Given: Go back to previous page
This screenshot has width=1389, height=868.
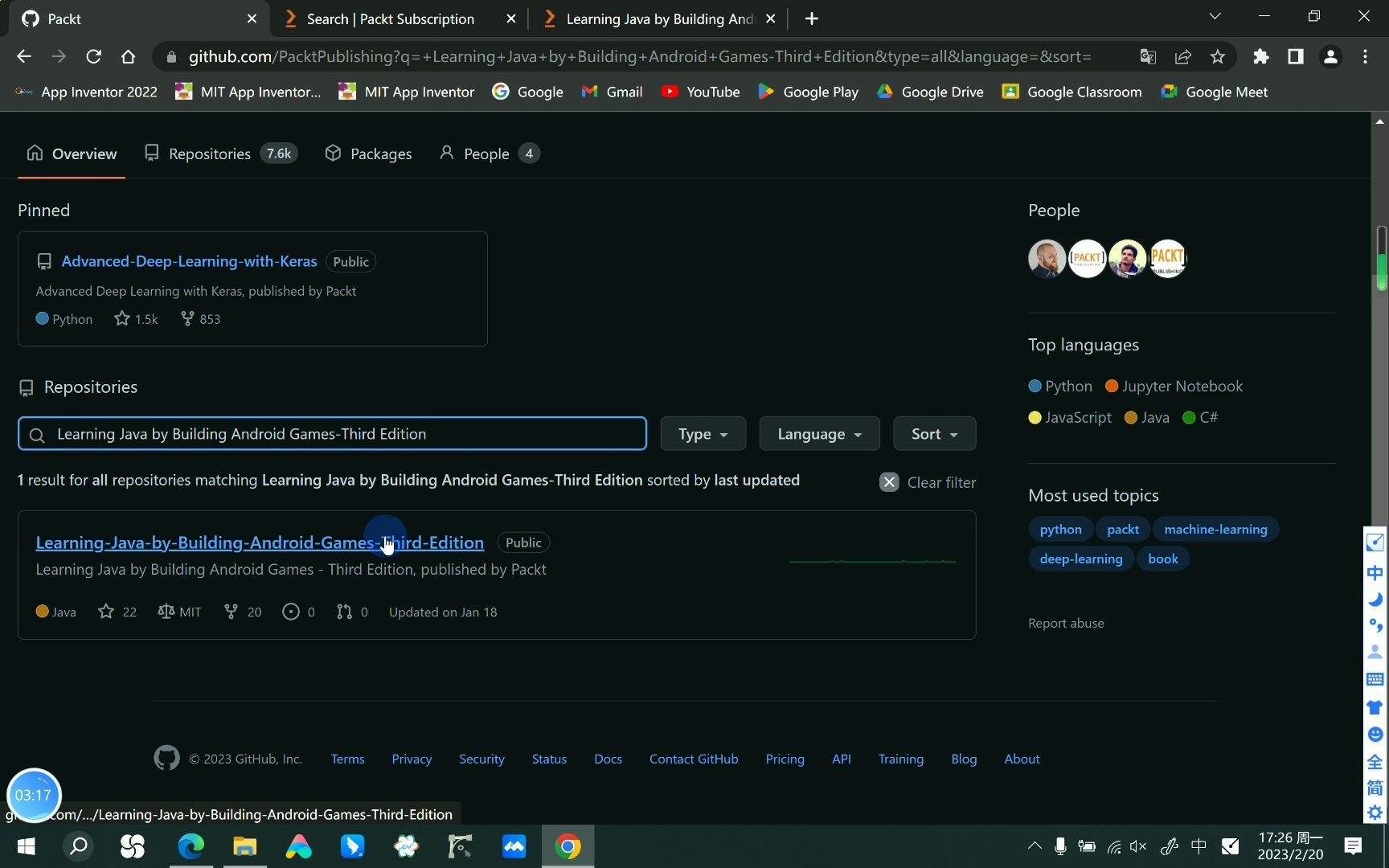Looking at the screenshot, I should [24, 56].
